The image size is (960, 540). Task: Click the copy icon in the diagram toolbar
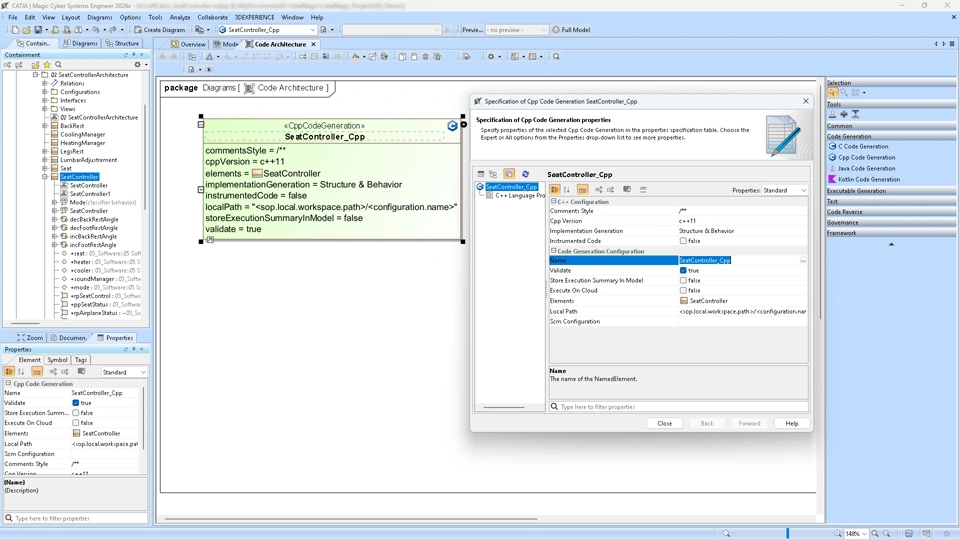pyautogui.click(x=402, y=56)
